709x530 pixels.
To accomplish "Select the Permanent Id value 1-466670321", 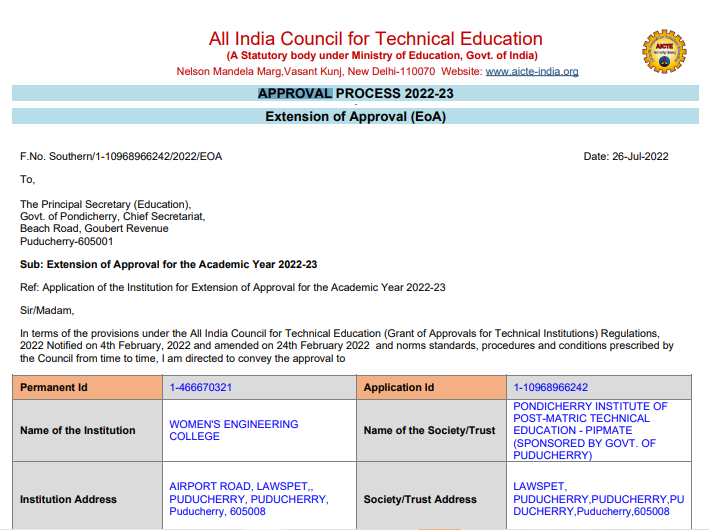I will 201,388.
